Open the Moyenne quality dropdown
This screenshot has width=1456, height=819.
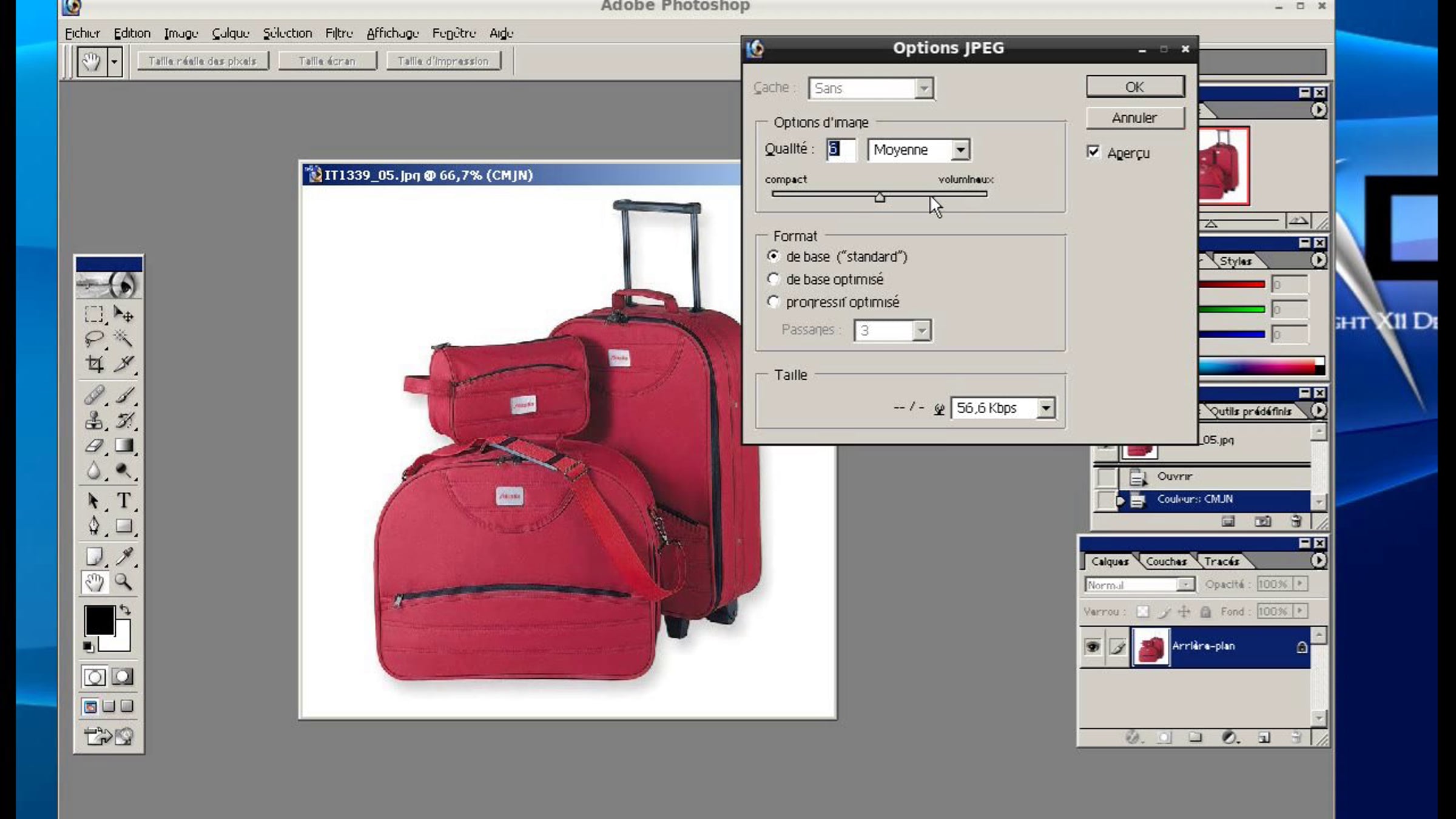point(960,150)
